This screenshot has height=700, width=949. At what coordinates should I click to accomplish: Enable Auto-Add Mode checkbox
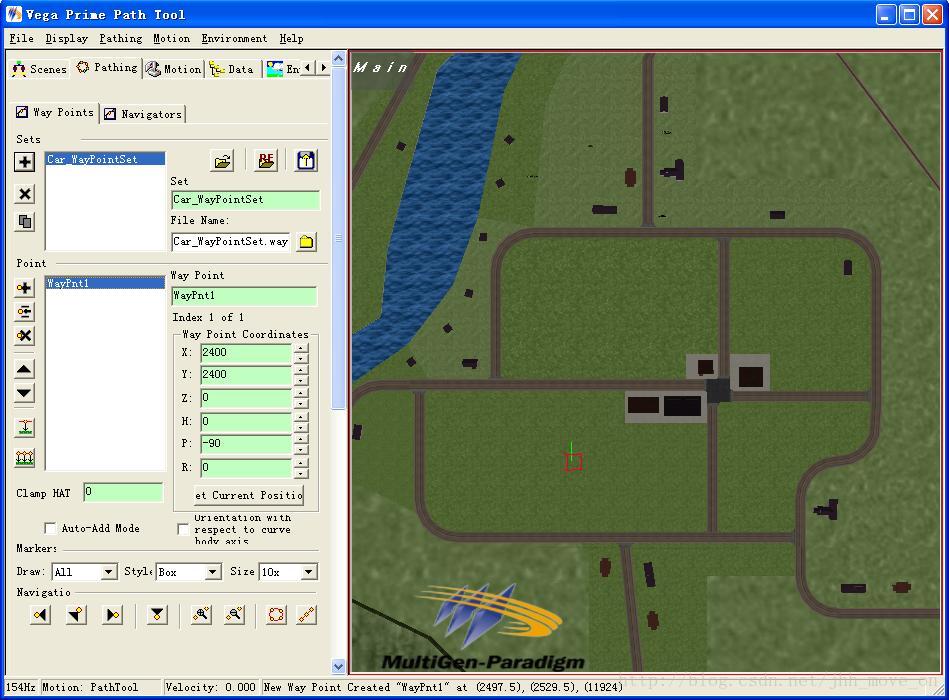coord(50,528)
